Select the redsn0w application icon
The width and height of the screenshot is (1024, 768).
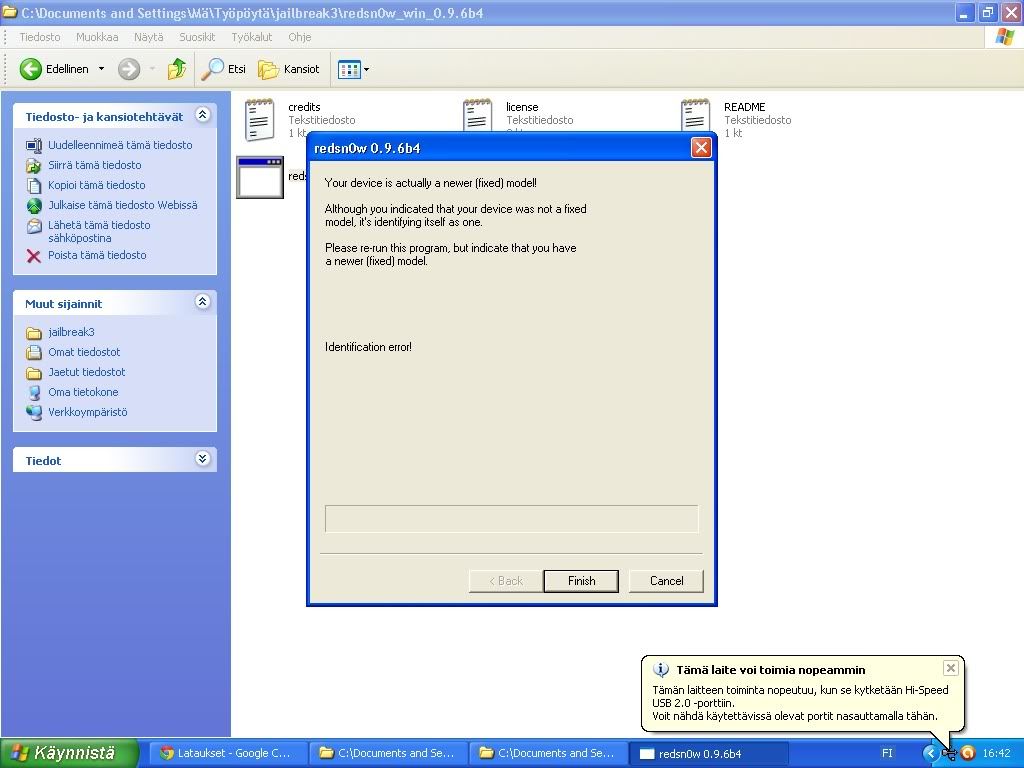(260, 177)
